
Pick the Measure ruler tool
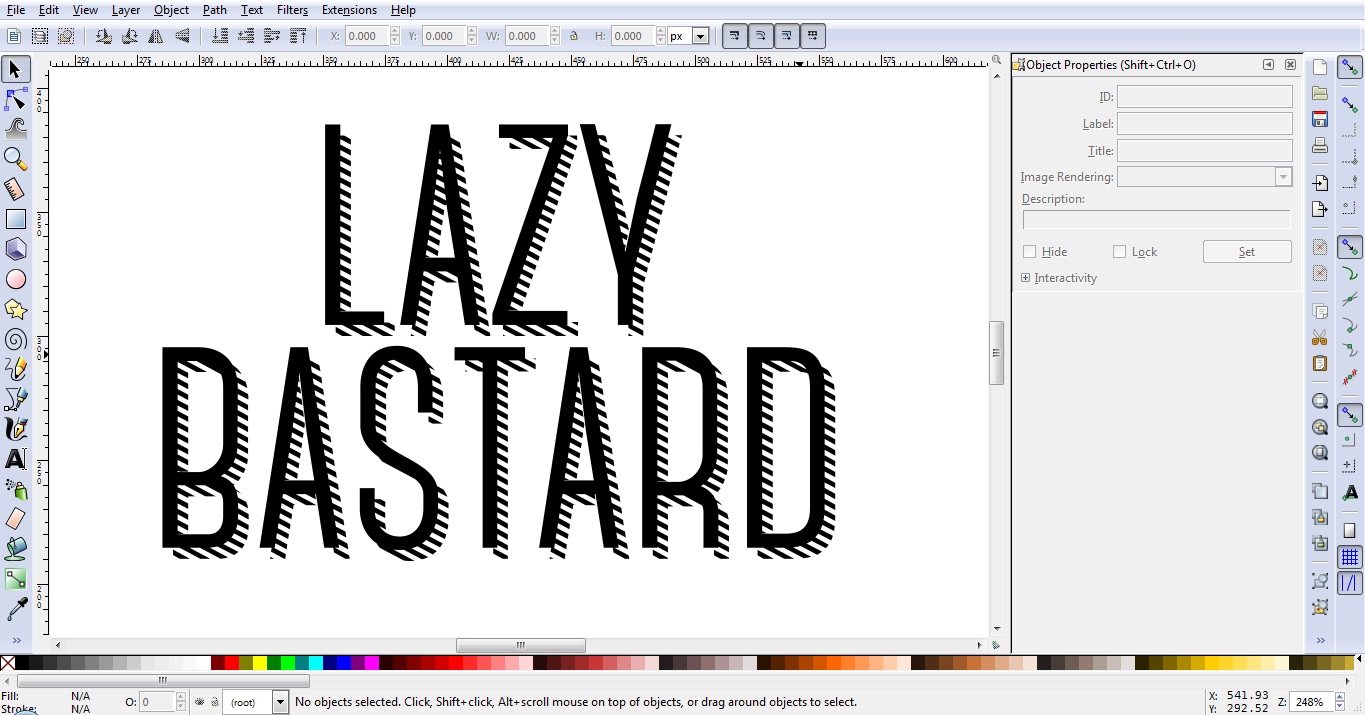pyautogui.click(x=16, y=189)
